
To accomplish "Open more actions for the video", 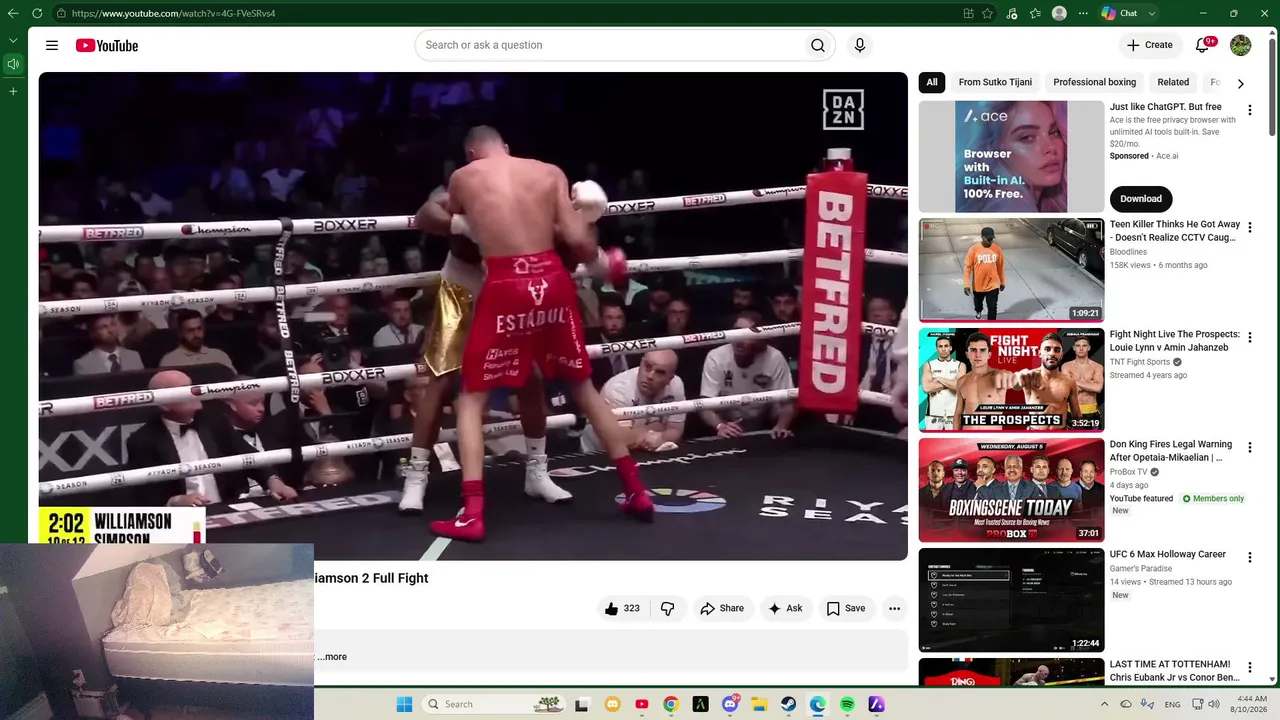I will click(894, 608).
